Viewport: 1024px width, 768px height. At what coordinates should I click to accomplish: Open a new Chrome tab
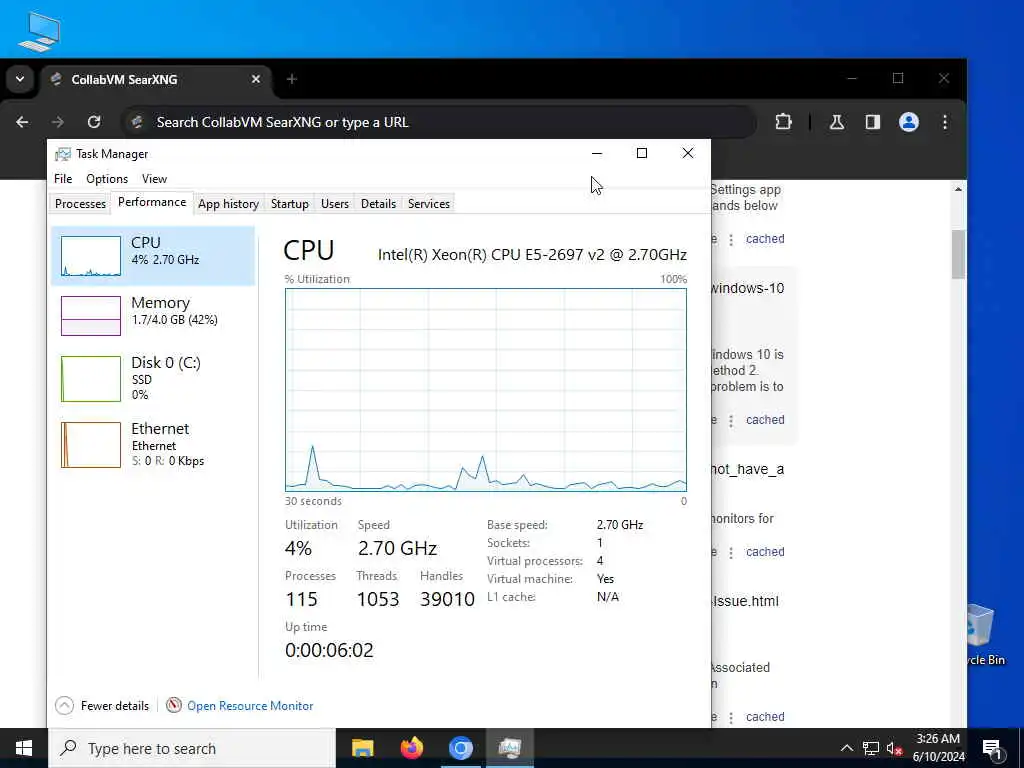tap(292, 79)
